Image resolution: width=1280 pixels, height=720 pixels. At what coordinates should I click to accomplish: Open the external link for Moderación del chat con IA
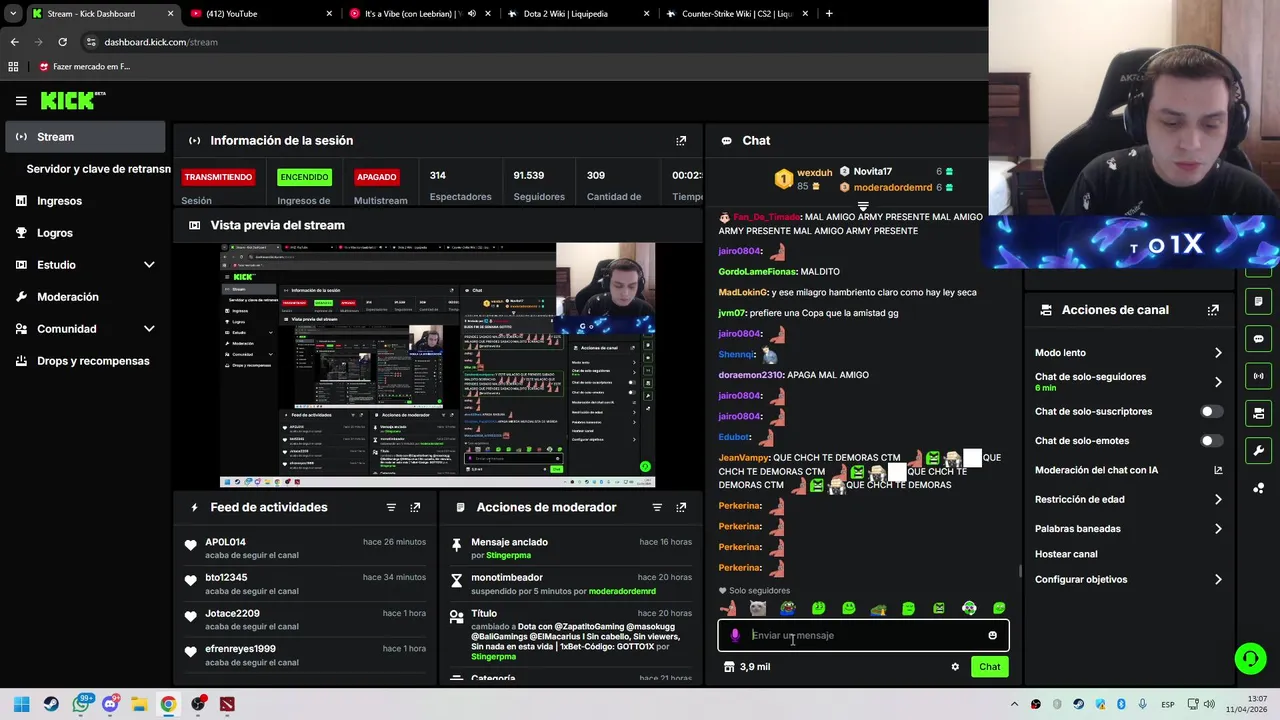pyautogui.click(x=1218, y=470)
